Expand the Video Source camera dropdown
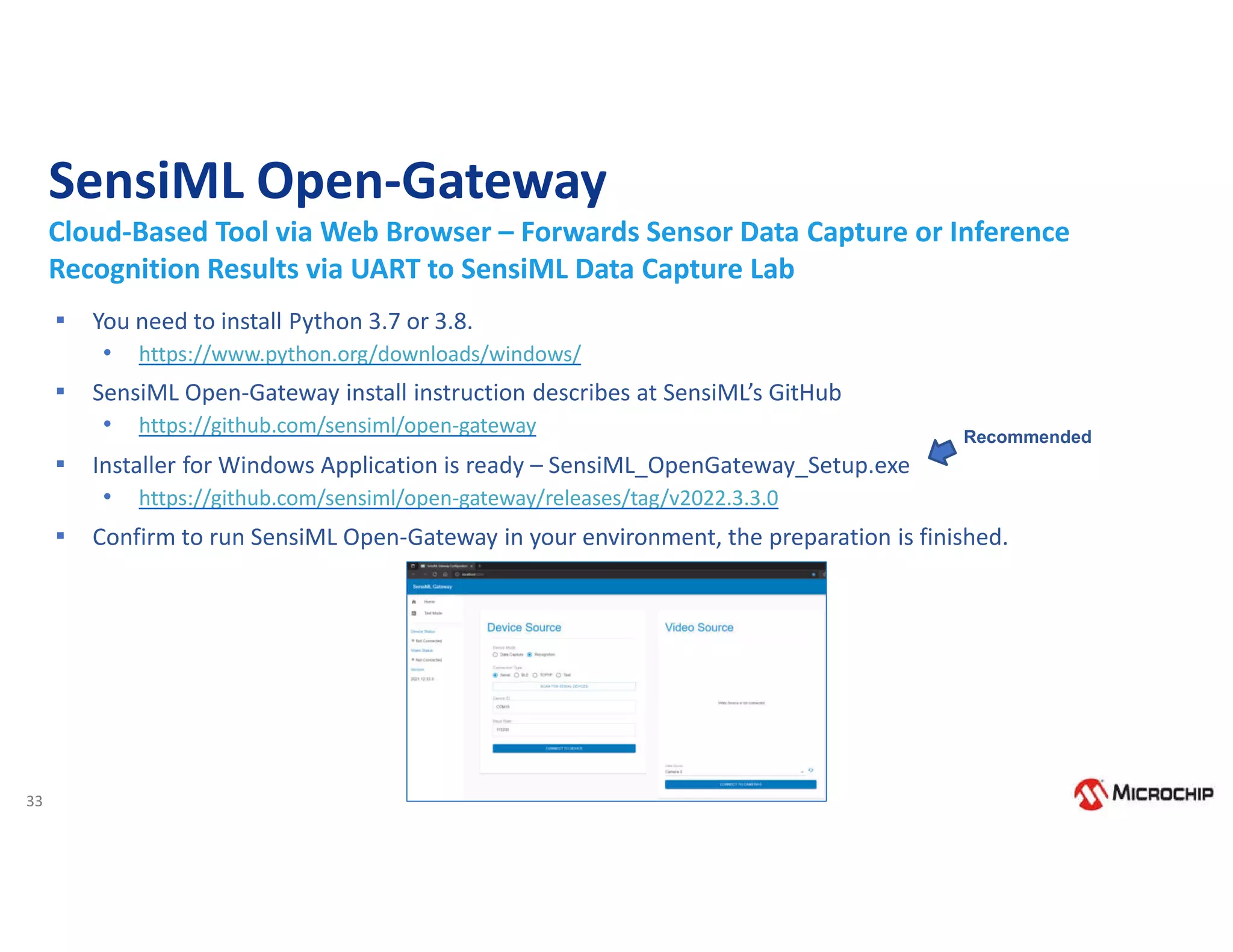Viewport: 1233px width, 952px height. pos(735,771)
